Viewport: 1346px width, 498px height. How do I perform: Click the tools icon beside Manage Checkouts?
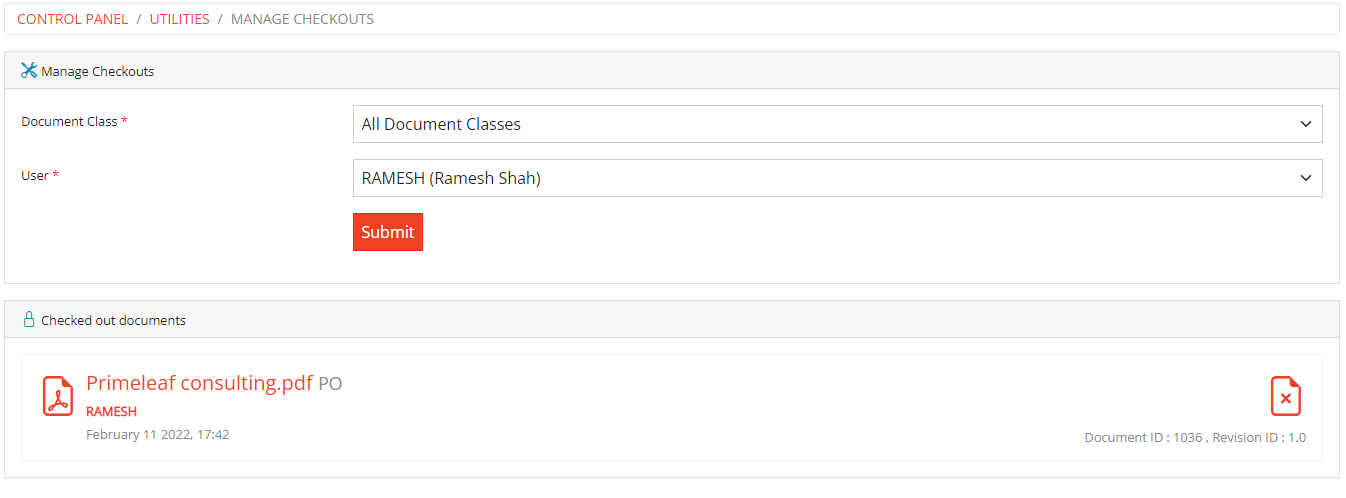pyautogui.click(x=29, y=71)
